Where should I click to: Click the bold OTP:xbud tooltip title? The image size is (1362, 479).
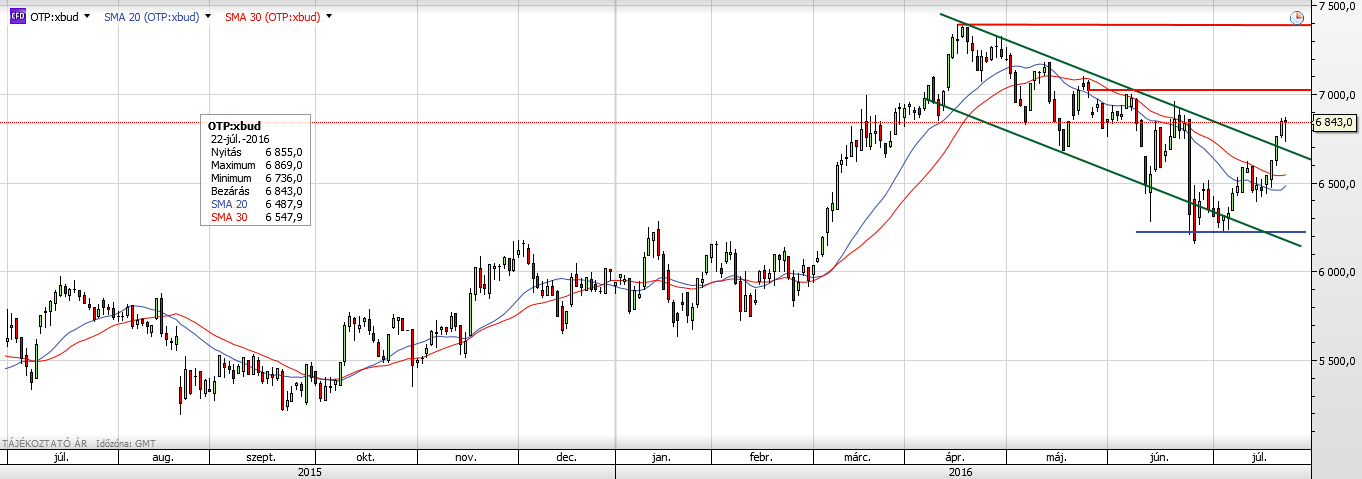(234, 126)
